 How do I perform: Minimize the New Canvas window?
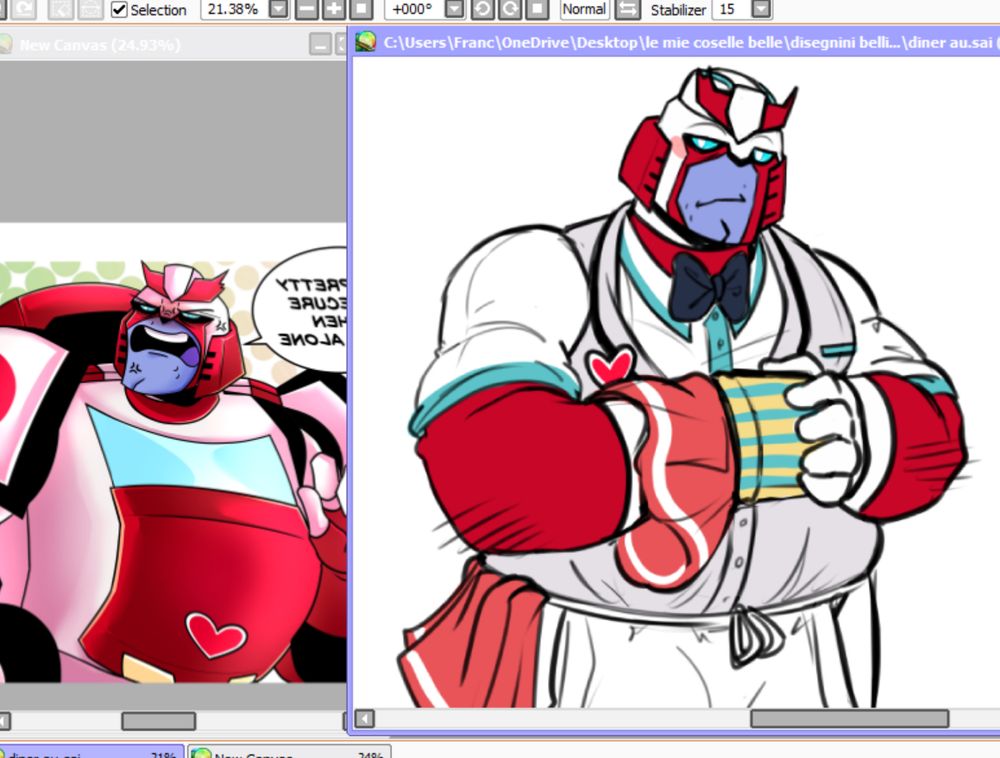pyautogui.click(x=320, y=45)
